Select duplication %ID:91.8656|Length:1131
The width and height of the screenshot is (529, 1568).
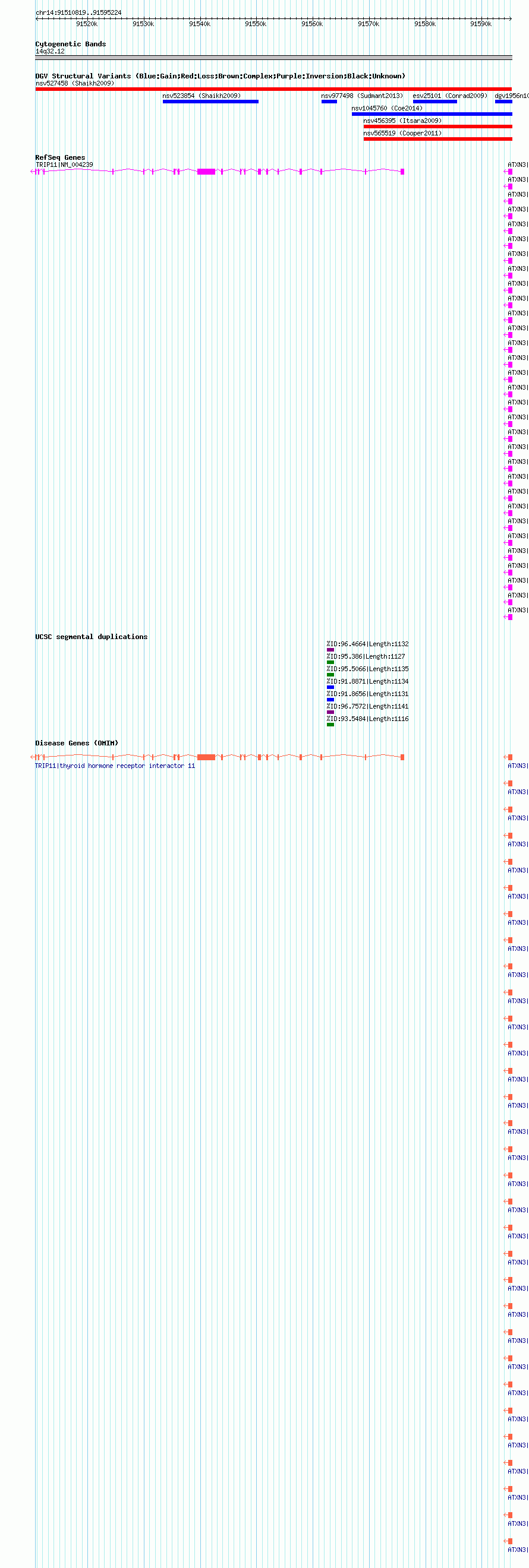[367, 694]
